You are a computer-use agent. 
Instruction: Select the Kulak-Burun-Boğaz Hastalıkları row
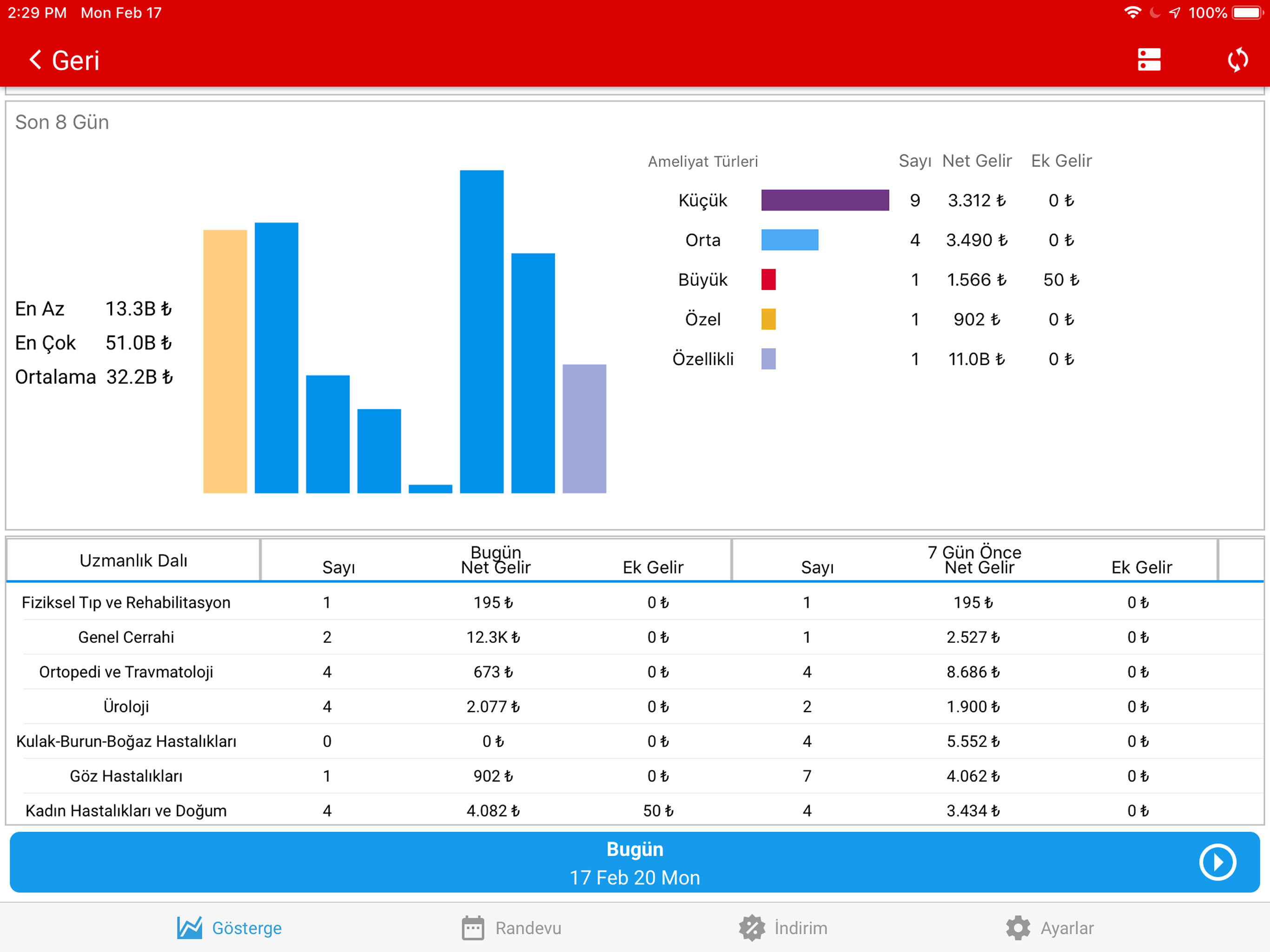click(635, 741)
